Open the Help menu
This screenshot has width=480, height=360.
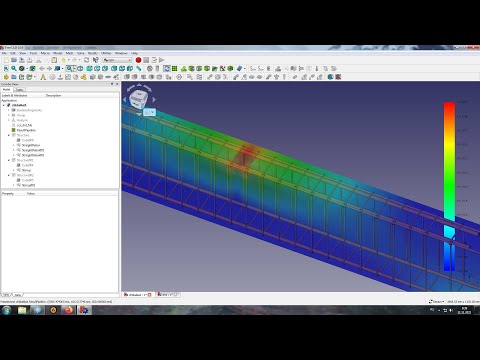coord(134,53)
